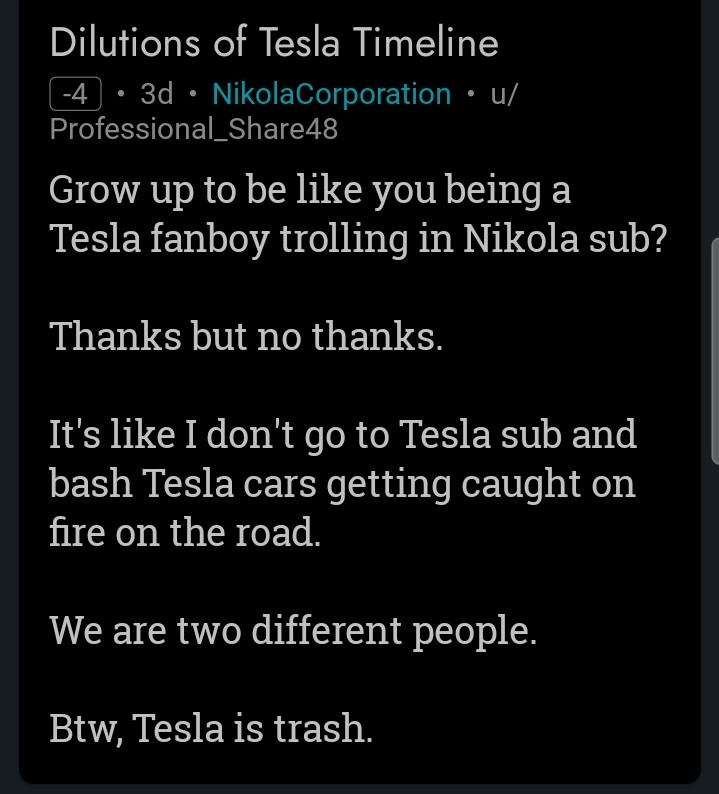Click the "Grow up to be like you" line

coord(309,190)
